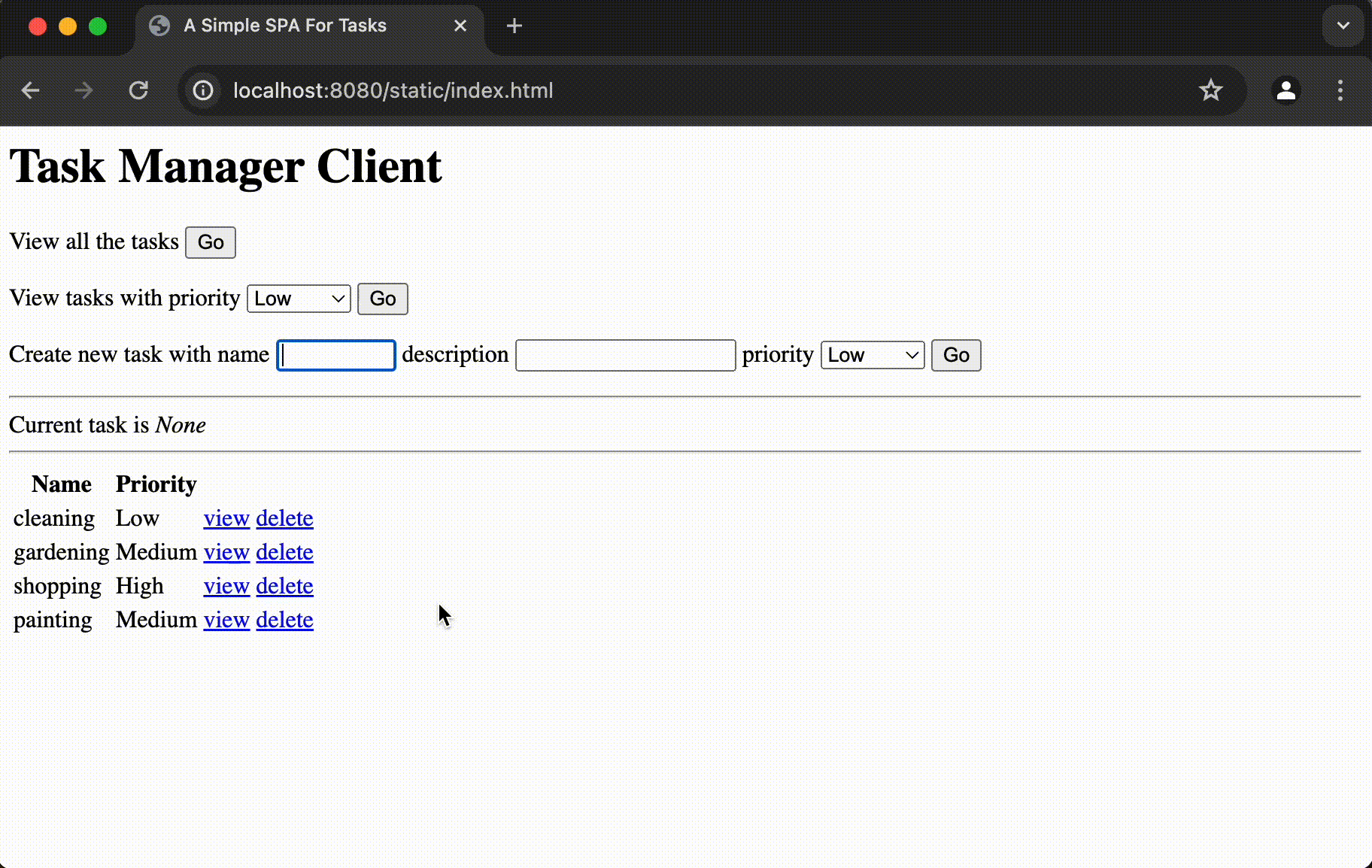Open a new browser tab with the plus icon
This screenshot has width=1372, height=868.
coord(514,26)
